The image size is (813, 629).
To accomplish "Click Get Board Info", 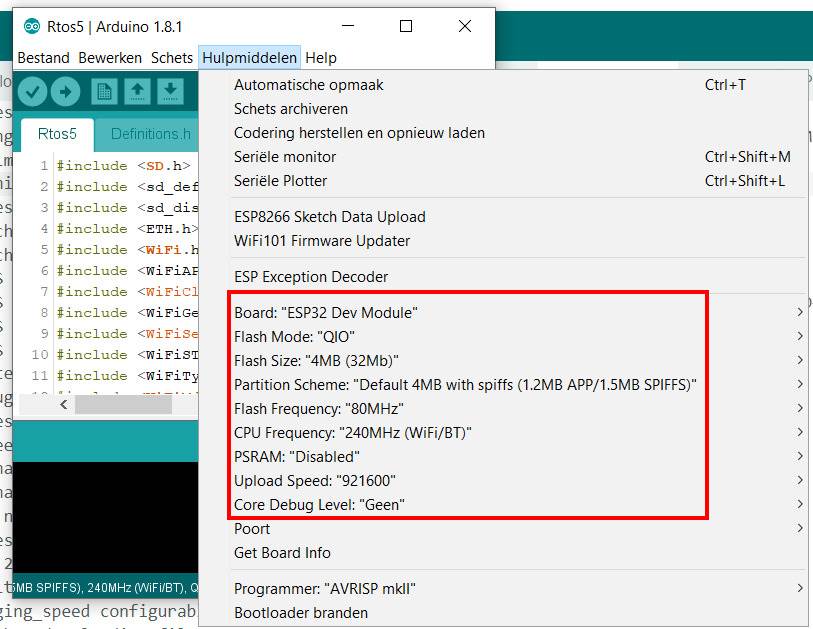I will pyautogui.click(x=282, y=553).
